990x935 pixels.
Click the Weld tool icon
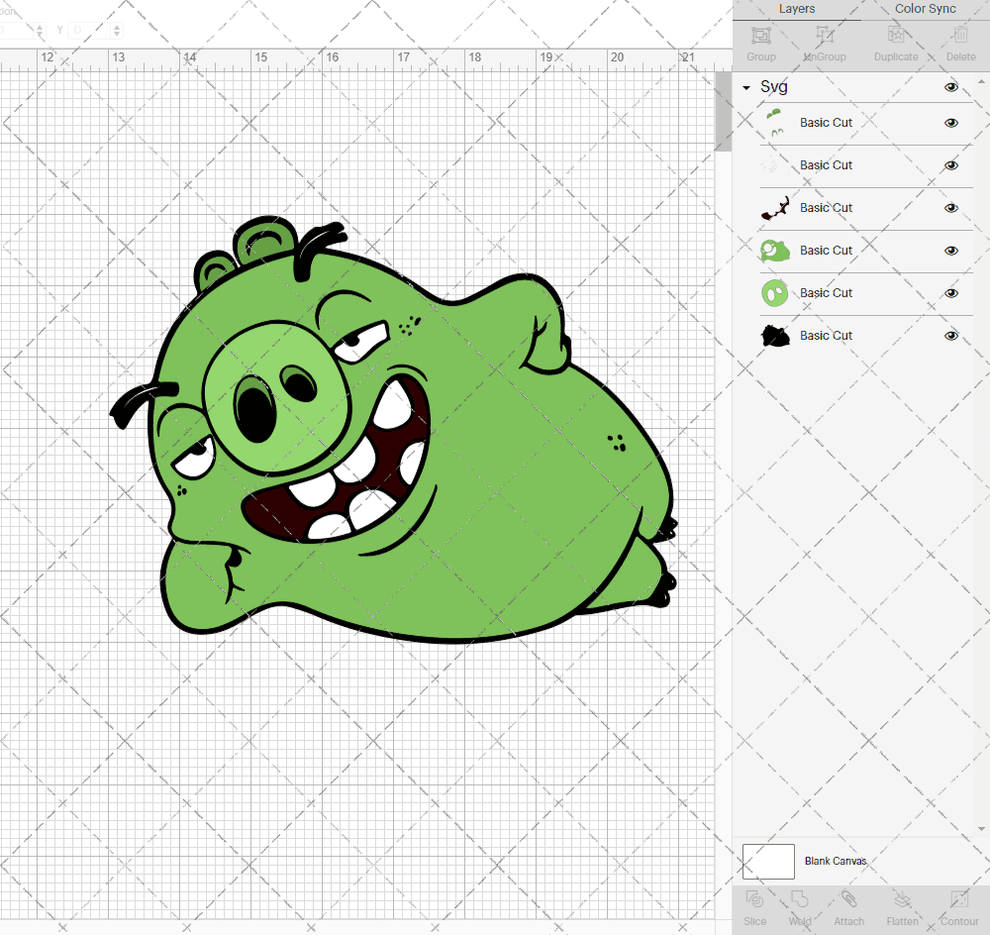point(800,907)
